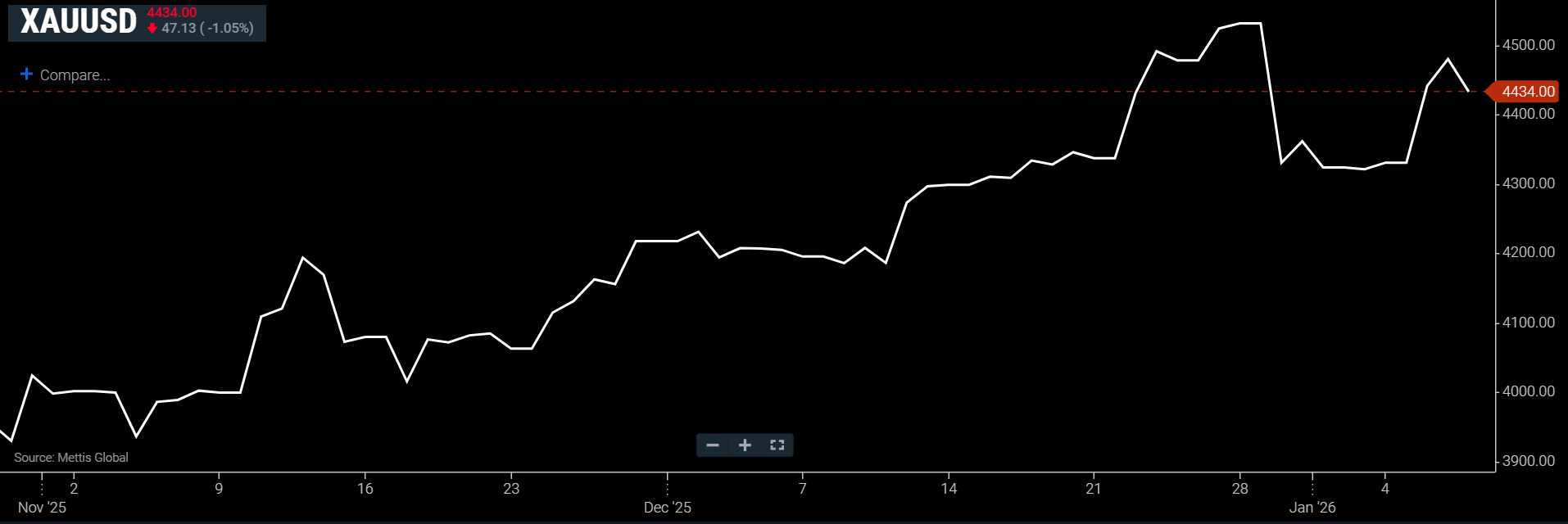The height and width of the screenshot is (524, 1568).
Task: Click the Dec '25 month marker
Action: (667, 508)
